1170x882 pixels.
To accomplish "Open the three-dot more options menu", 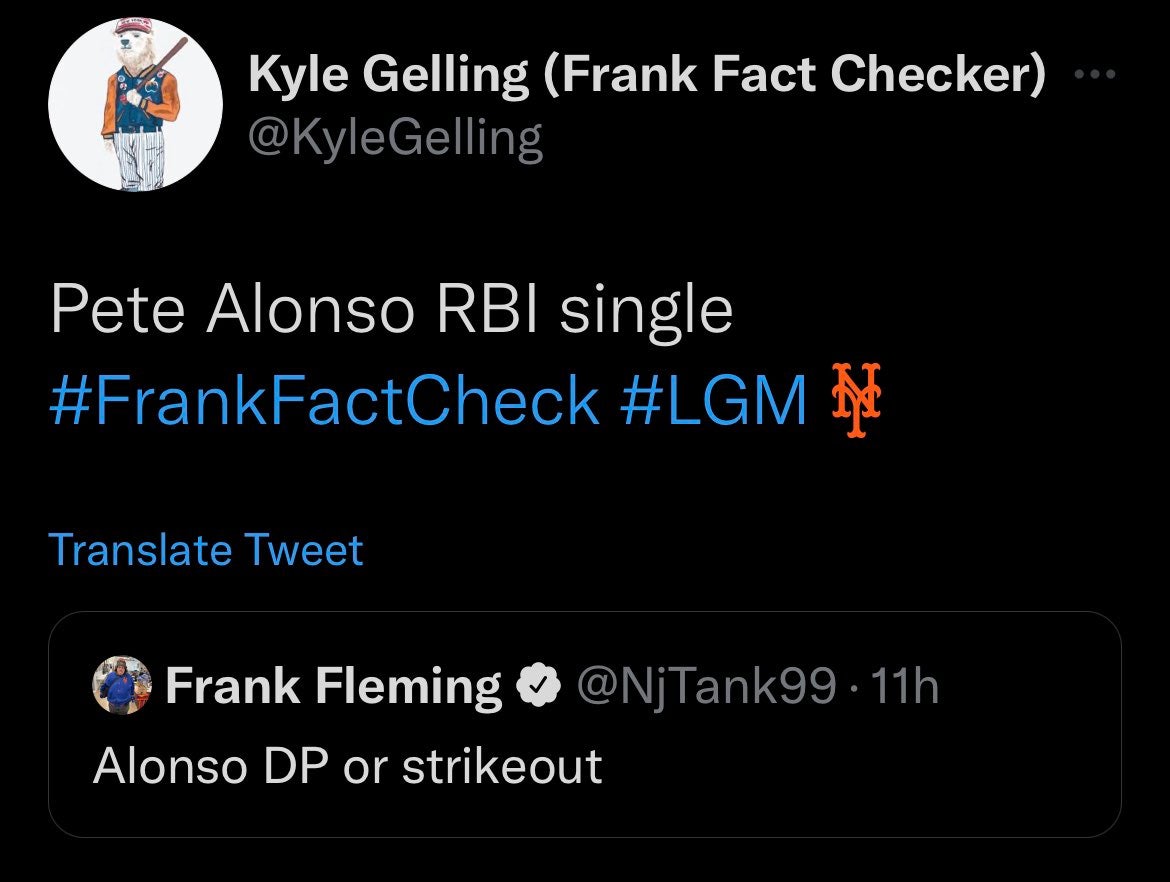I will click(1095, 76).
